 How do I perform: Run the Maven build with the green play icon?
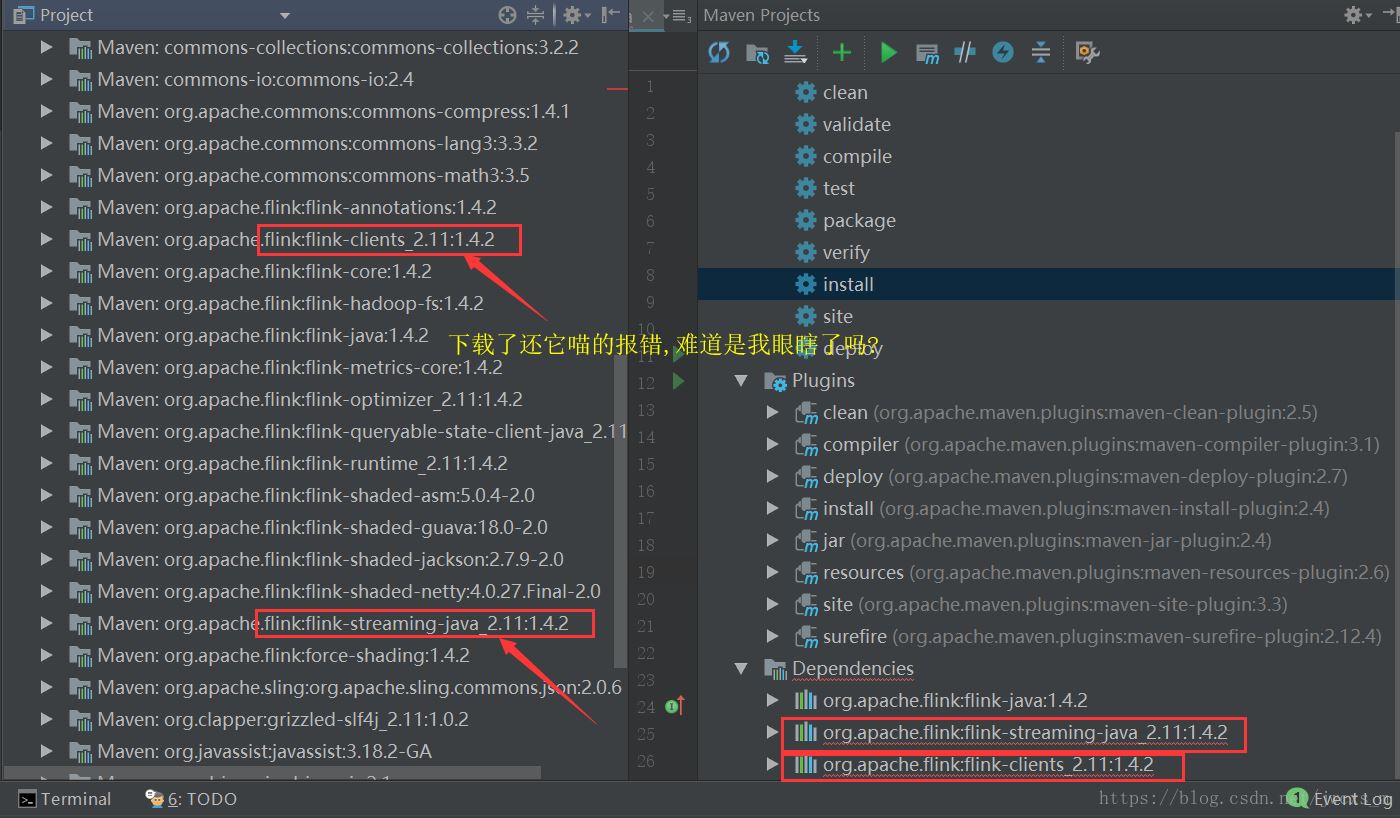888,52
